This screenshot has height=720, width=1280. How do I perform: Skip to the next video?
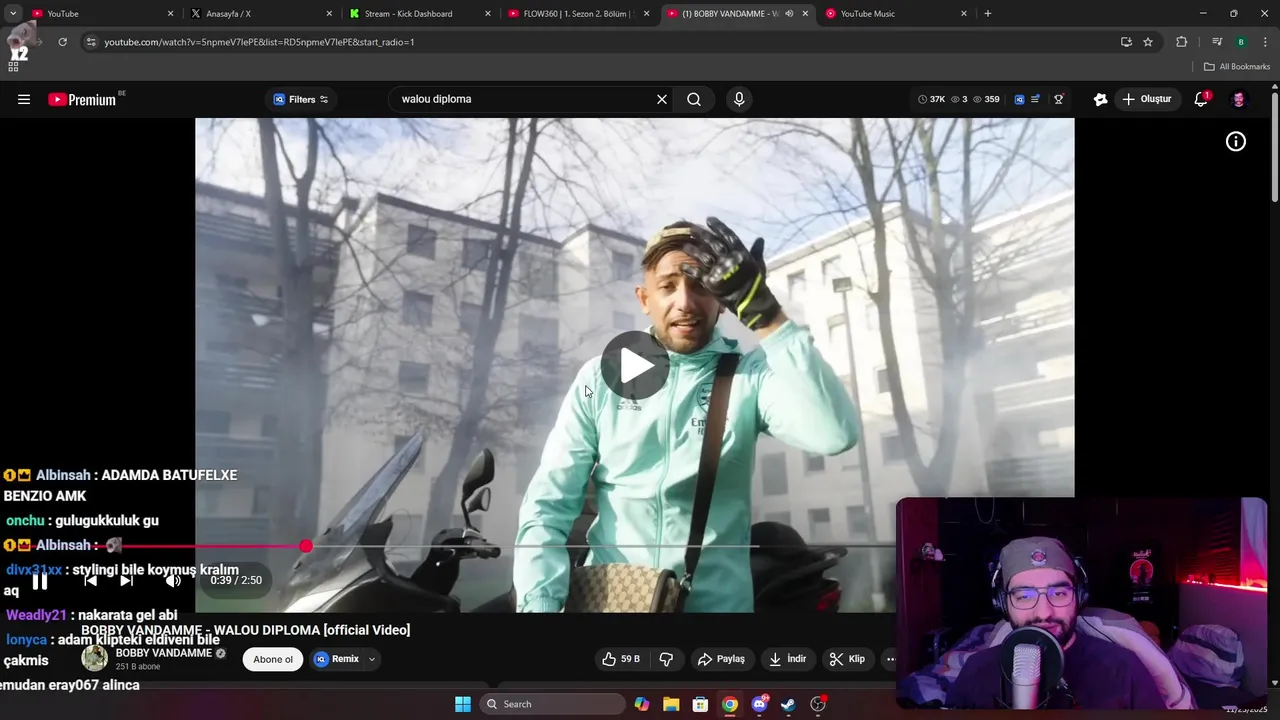(126, 581)
